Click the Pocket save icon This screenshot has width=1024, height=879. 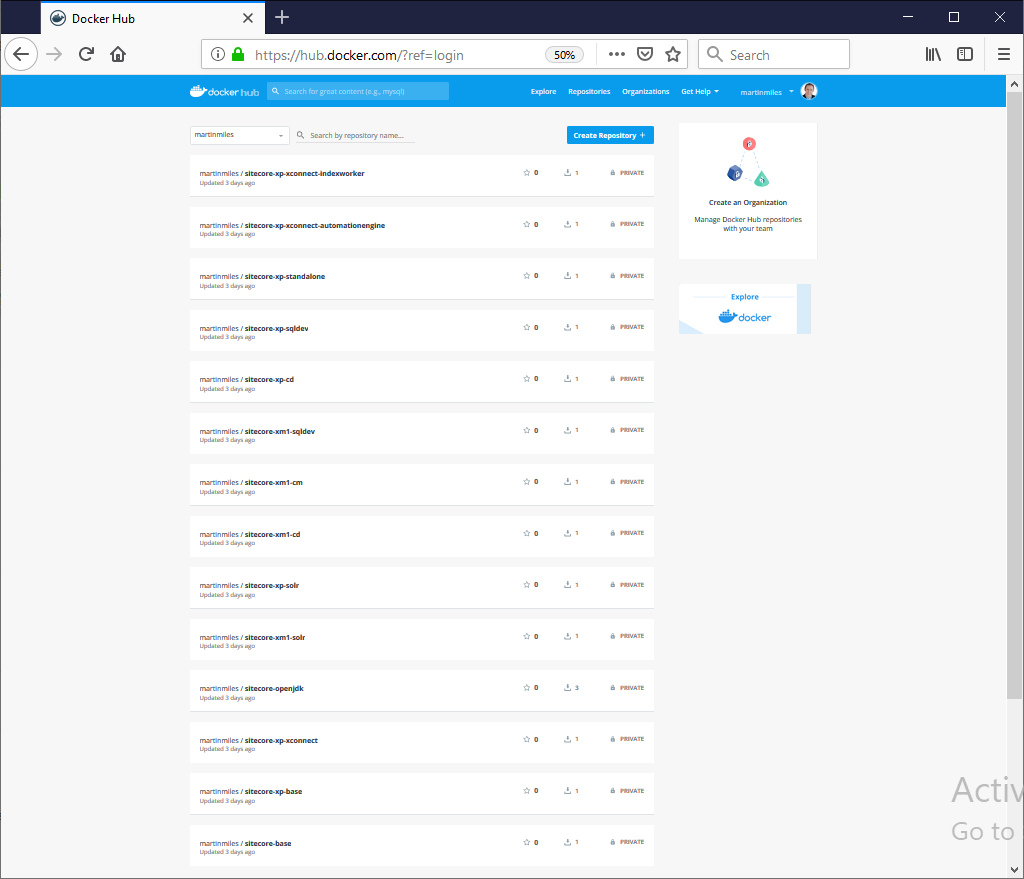click(x=645, y=55)
